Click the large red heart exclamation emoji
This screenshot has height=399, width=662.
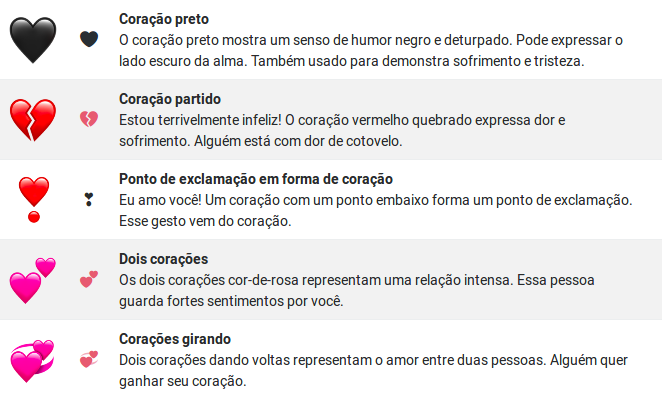click(x=34, y=199)
